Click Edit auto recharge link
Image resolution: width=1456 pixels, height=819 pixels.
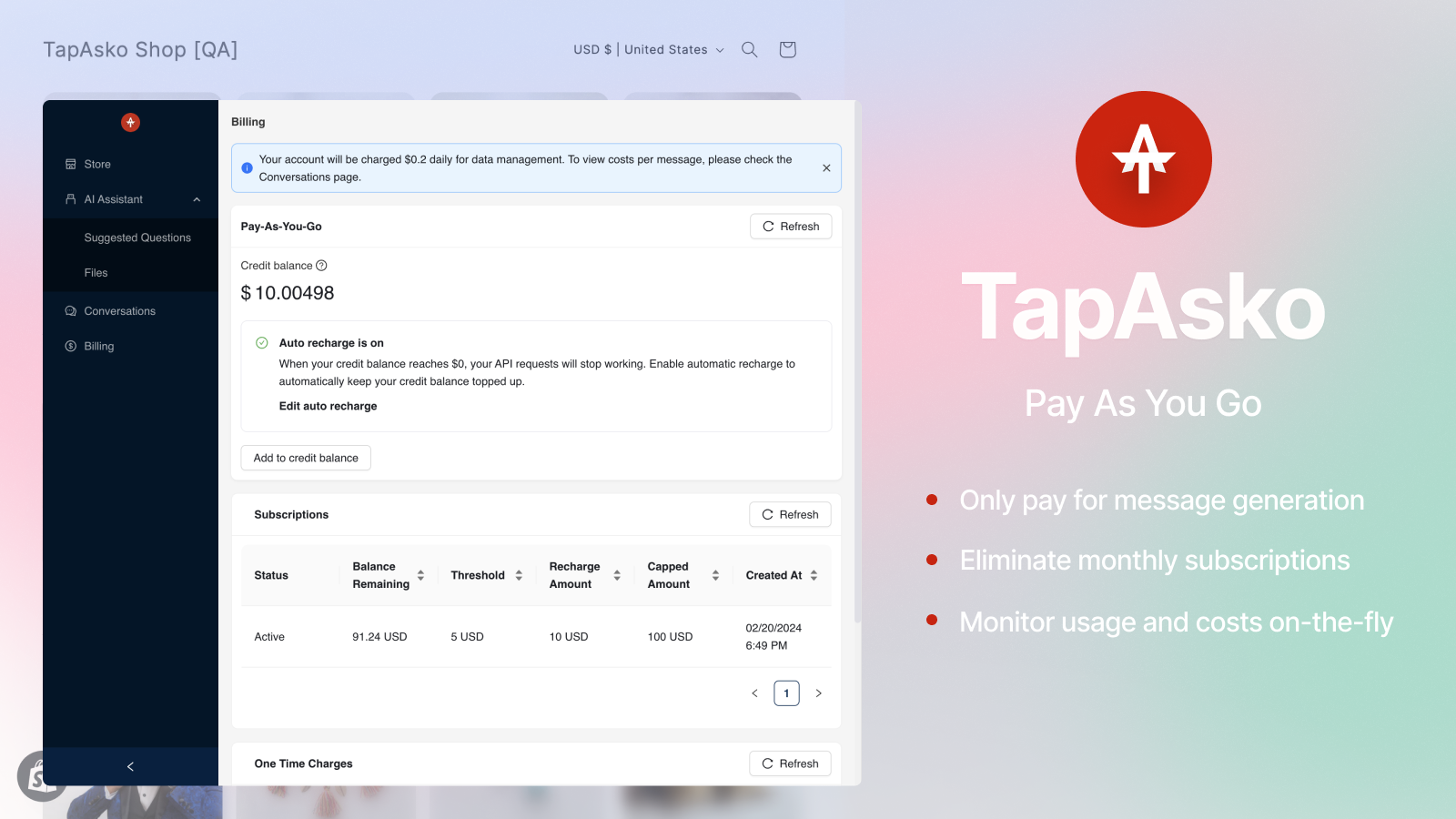point(328,407)
